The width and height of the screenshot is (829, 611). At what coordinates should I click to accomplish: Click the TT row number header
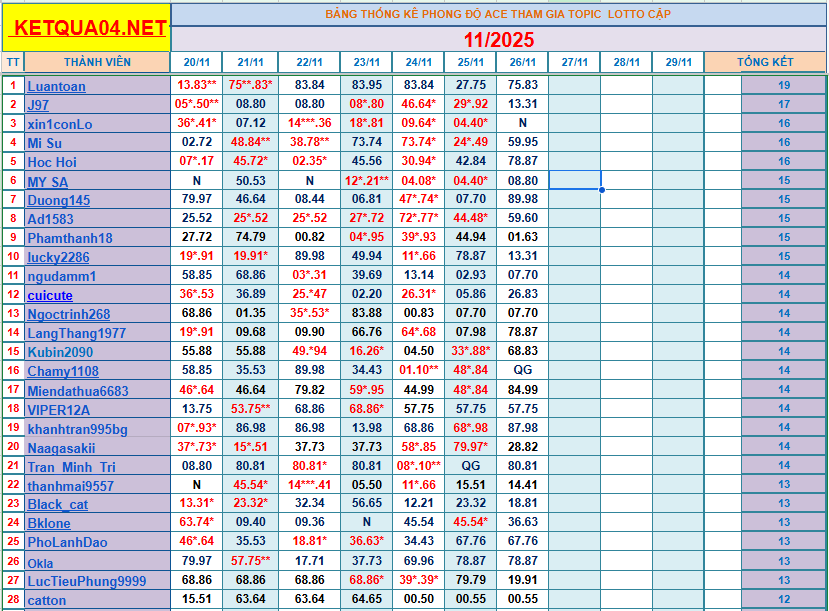[x=13, y=62]
